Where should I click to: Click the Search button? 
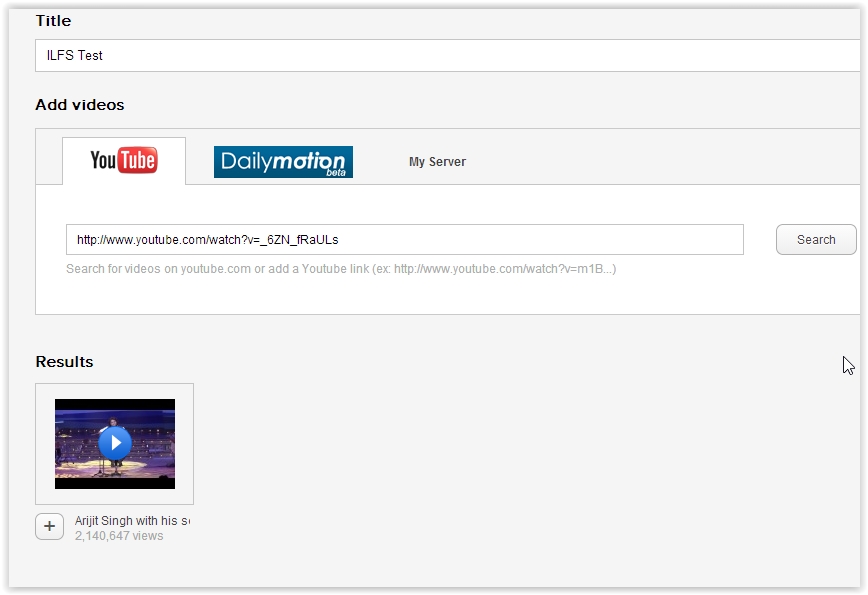pyautogui.click(x=816, y=240)
